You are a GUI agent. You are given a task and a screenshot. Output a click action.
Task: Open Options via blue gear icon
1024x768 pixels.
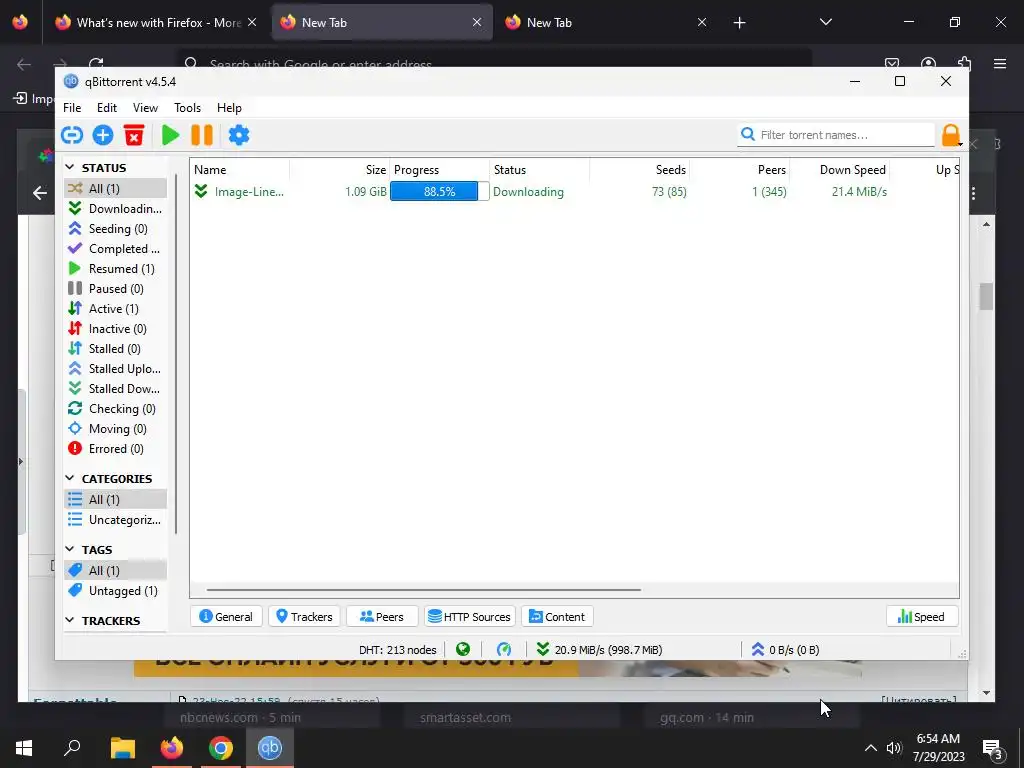(239, 135)
